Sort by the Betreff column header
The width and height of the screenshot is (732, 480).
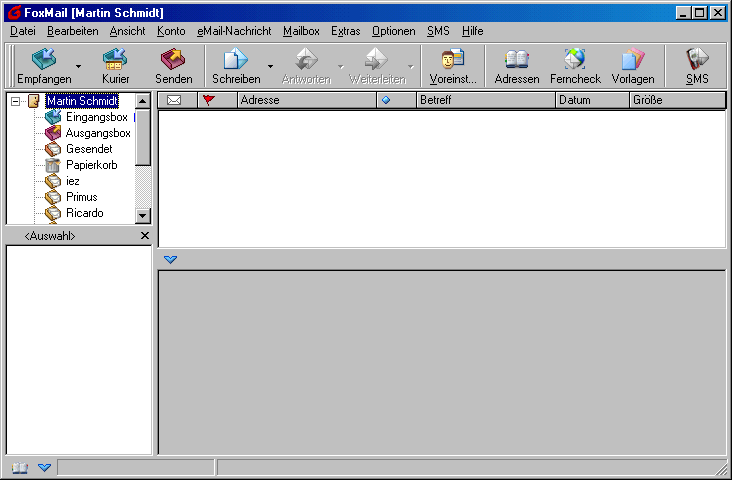pos(486,100)
